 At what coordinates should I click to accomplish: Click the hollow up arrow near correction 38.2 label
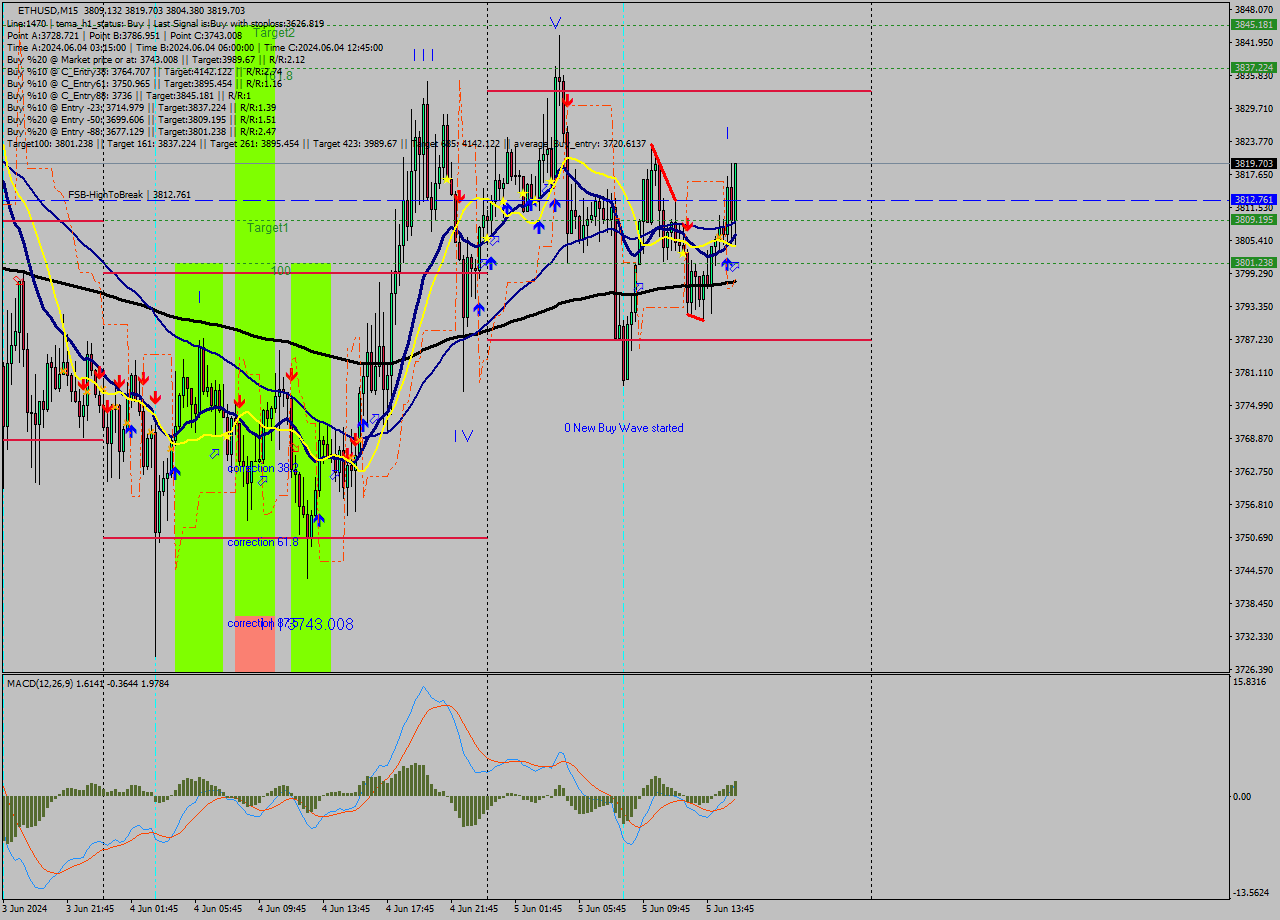(x=262, y=480)
